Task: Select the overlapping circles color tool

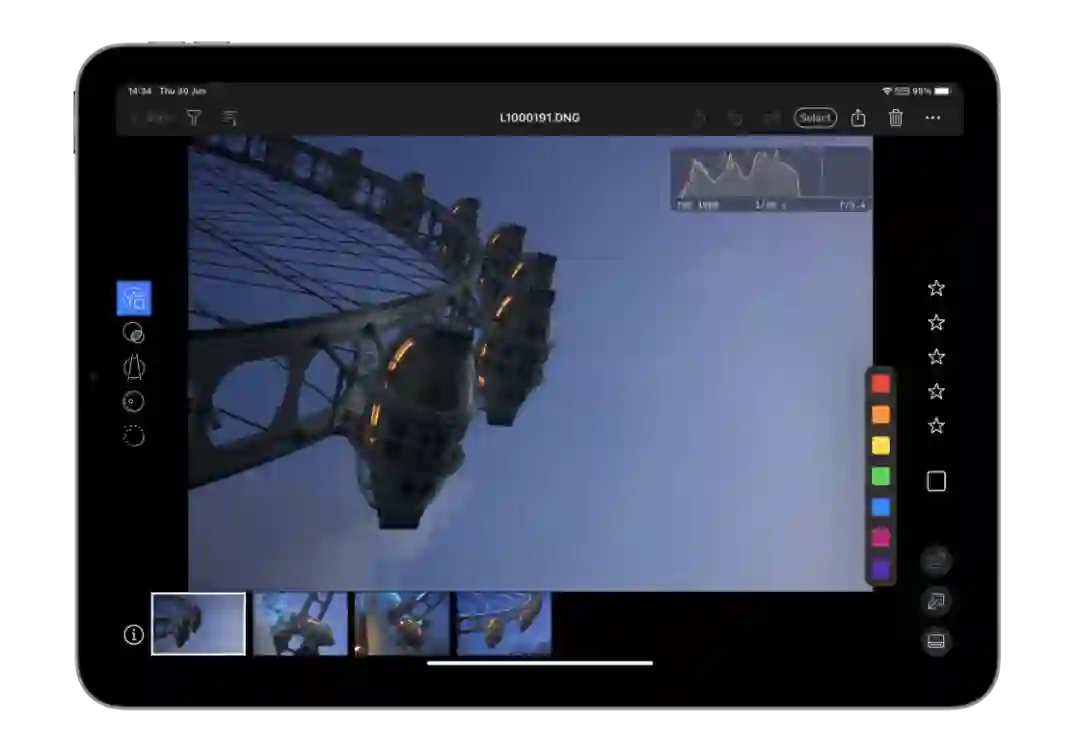Action: (x=133, y=333)
